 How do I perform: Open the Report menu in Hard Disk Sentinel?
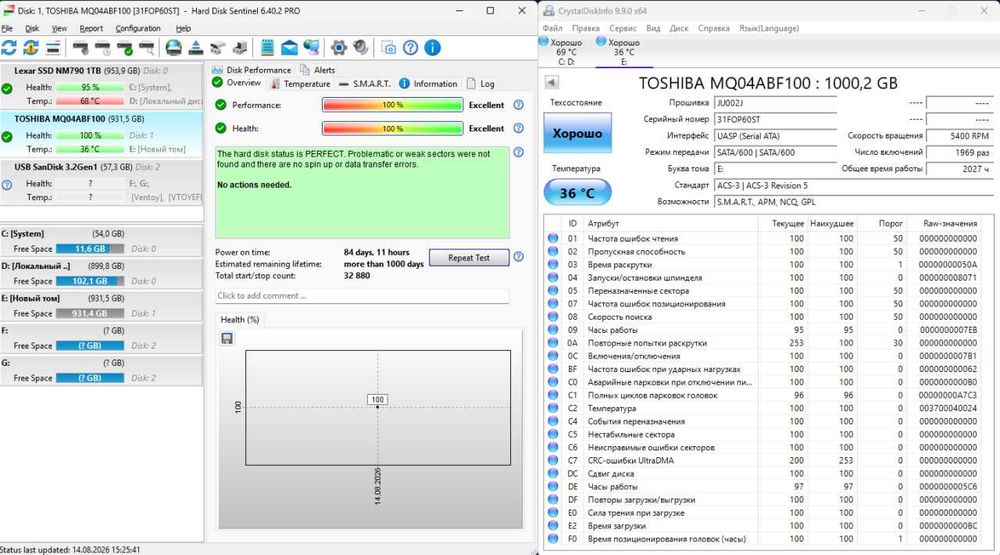(x=91, y=29)
